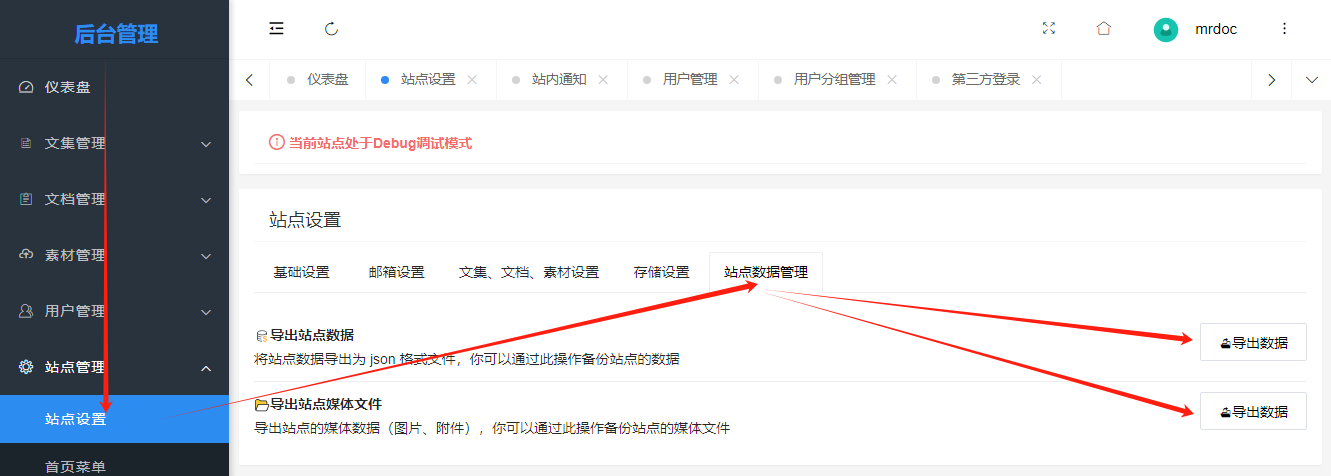
Task: Close the 站内通知 tab
Action: point(603,80)
